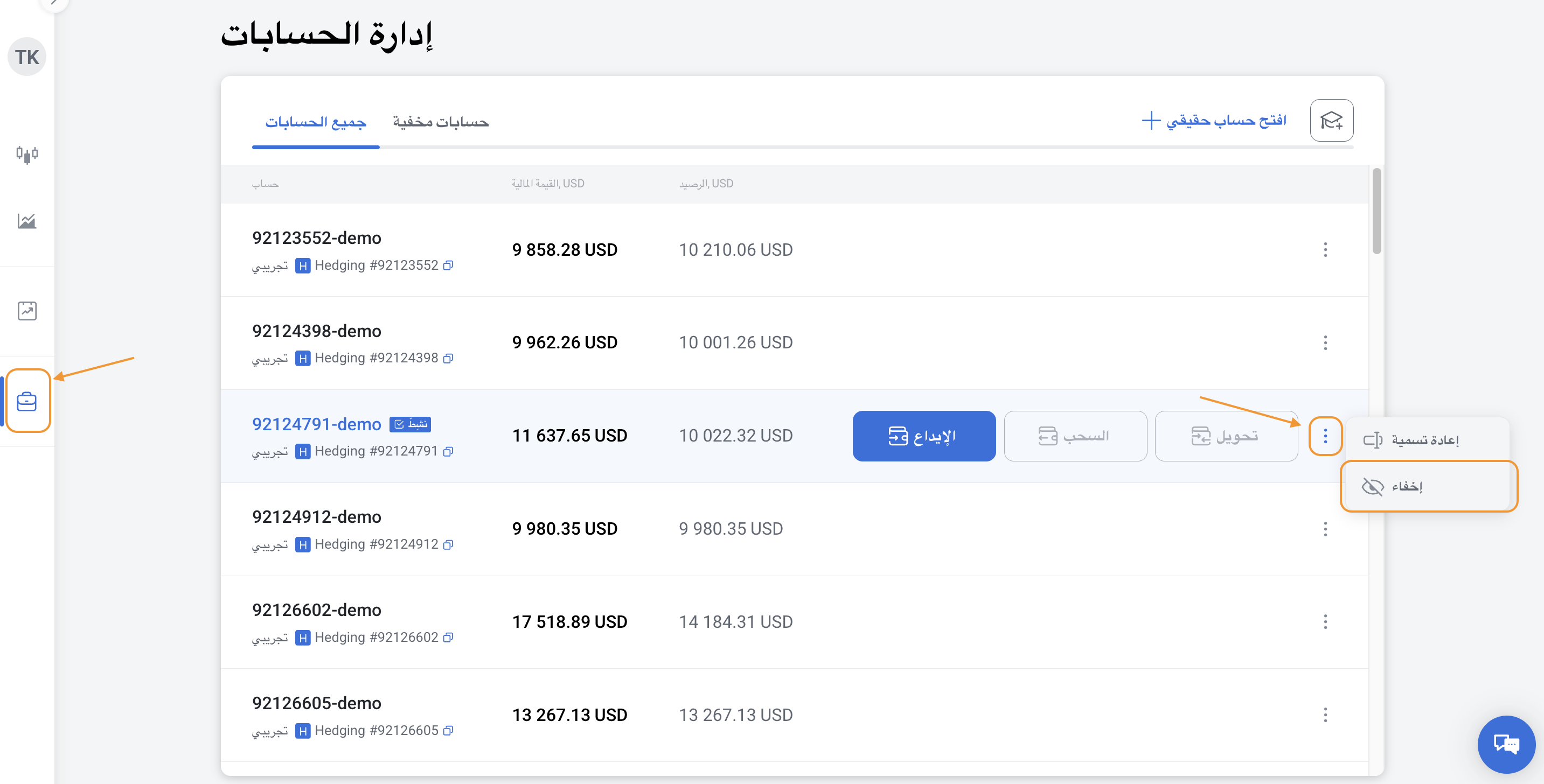Open three-dot menu for 92124912-demo
The height and width of the screenshot is (784, 1544).
tap(1325, 529)
